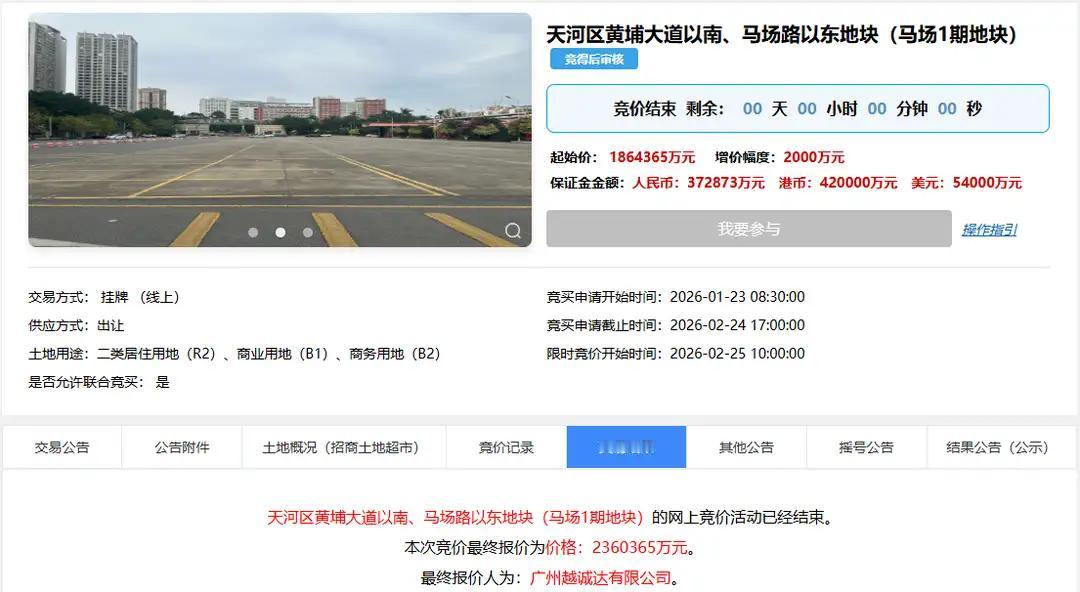Switch to the 其他公告 tab
Screen dimensions: 1080x592
click(x=746, y=447)
